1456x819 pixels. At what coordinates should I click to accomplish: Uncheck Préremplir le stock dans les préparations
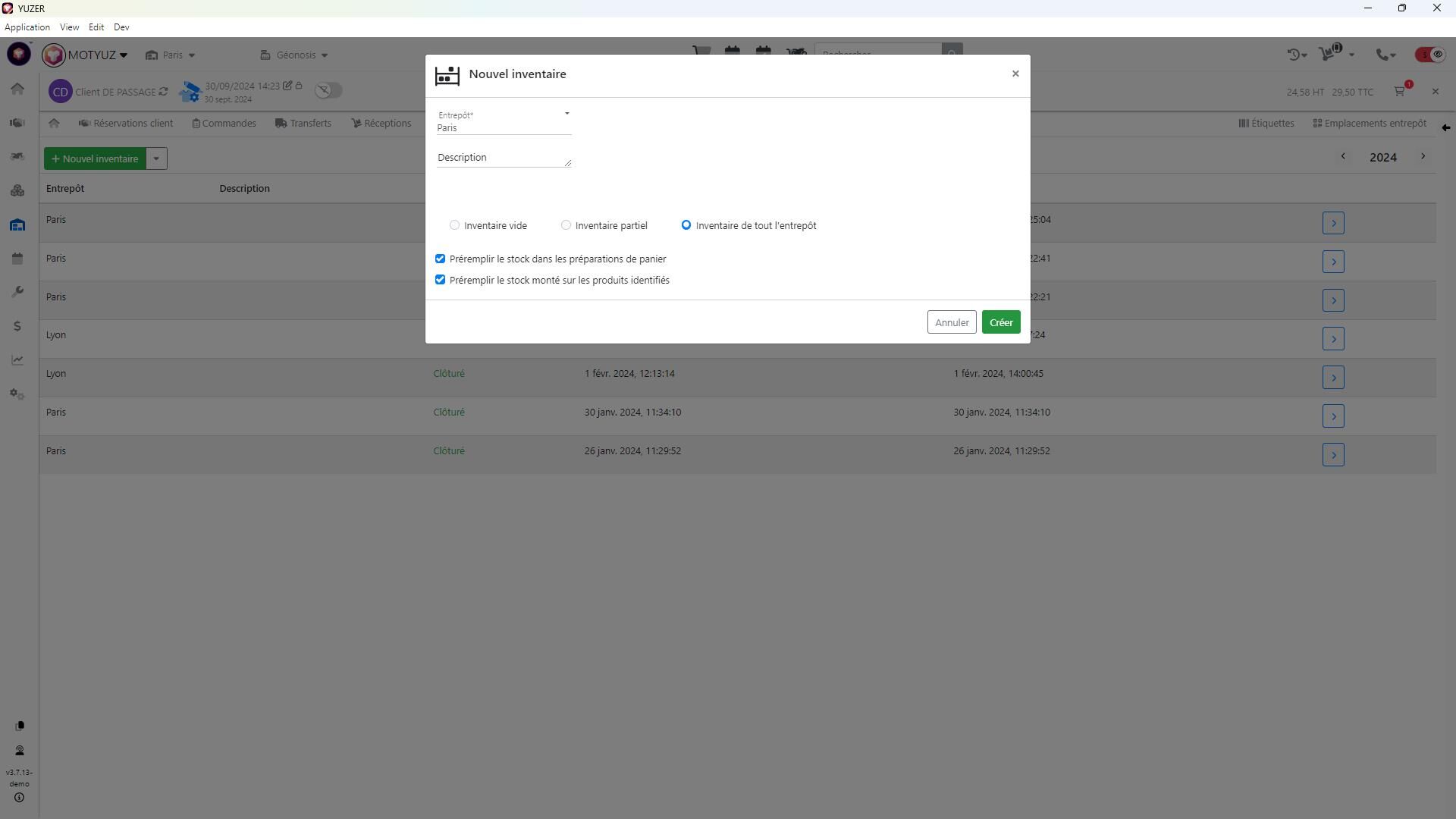pyautogui.click(x=440, y=259)
